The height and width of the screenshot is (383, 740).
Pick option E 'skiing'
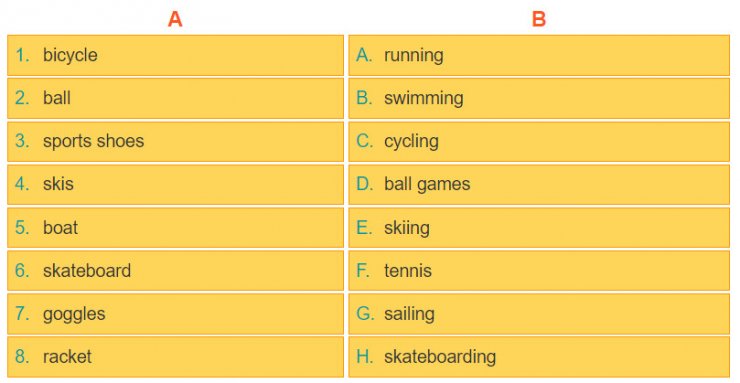pos(539,227)
